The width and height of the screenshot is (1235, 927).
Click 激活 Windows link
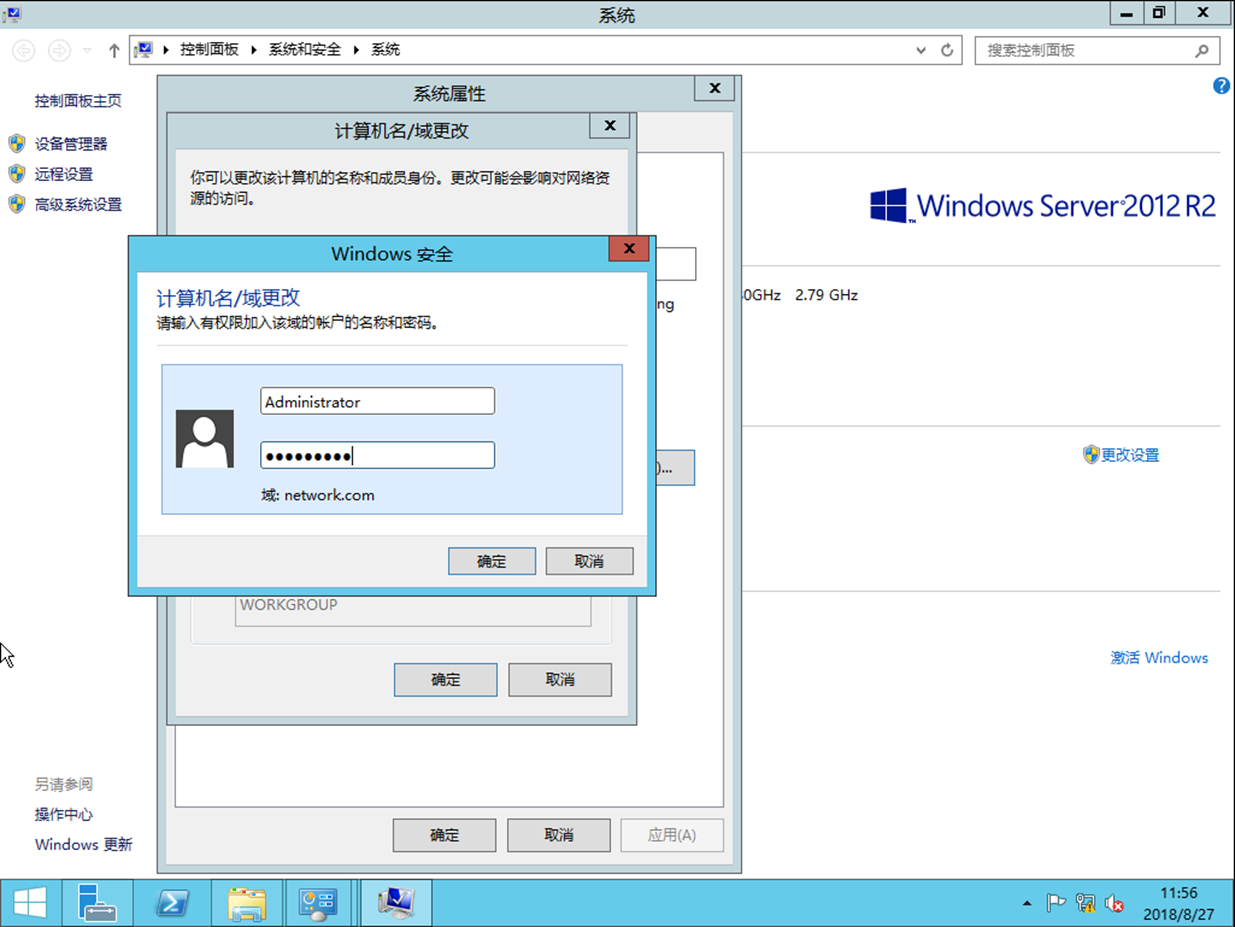coord(1159,658)
